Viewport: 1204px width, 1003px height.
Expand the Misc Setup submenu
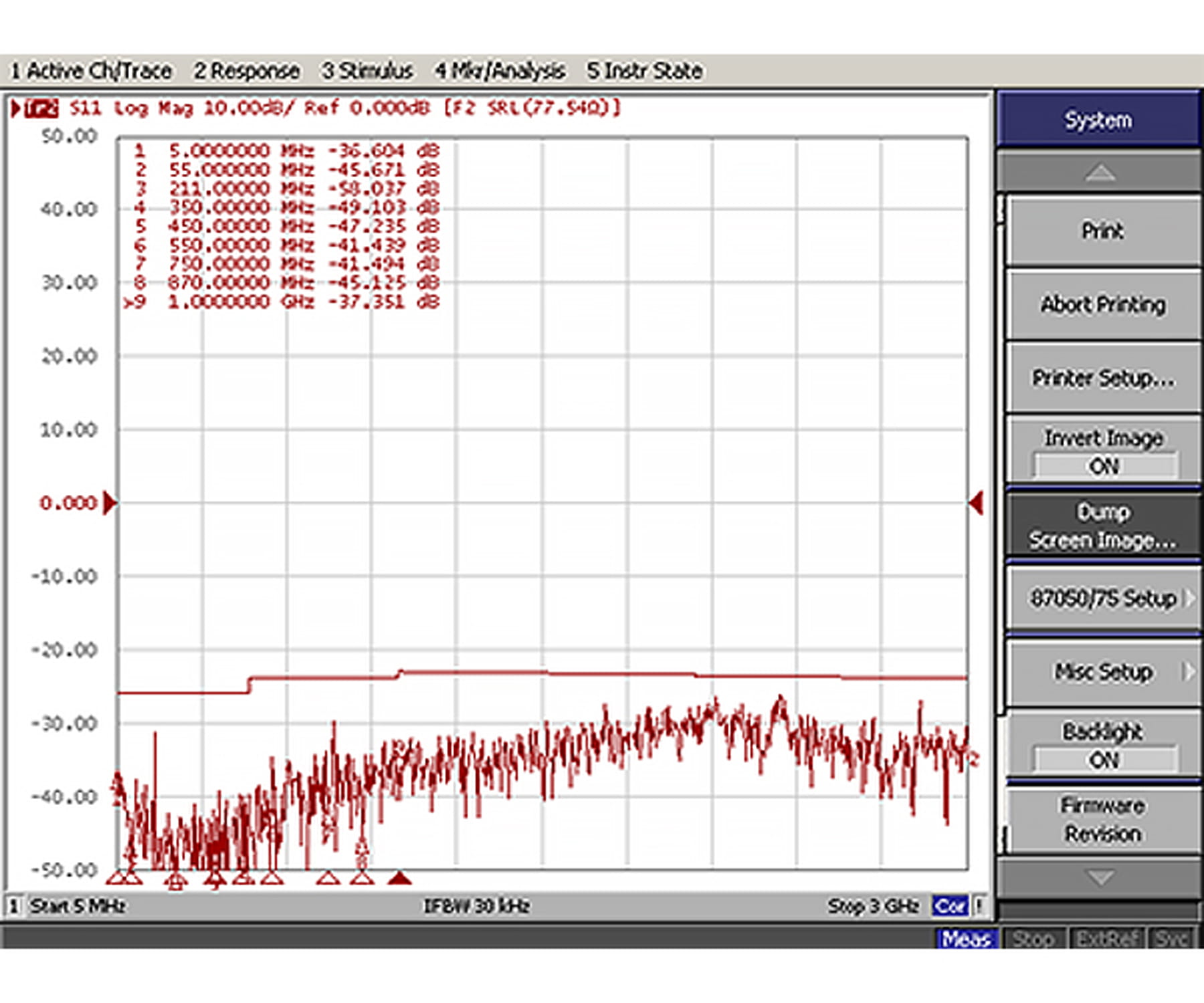(x=1104, y=672)
